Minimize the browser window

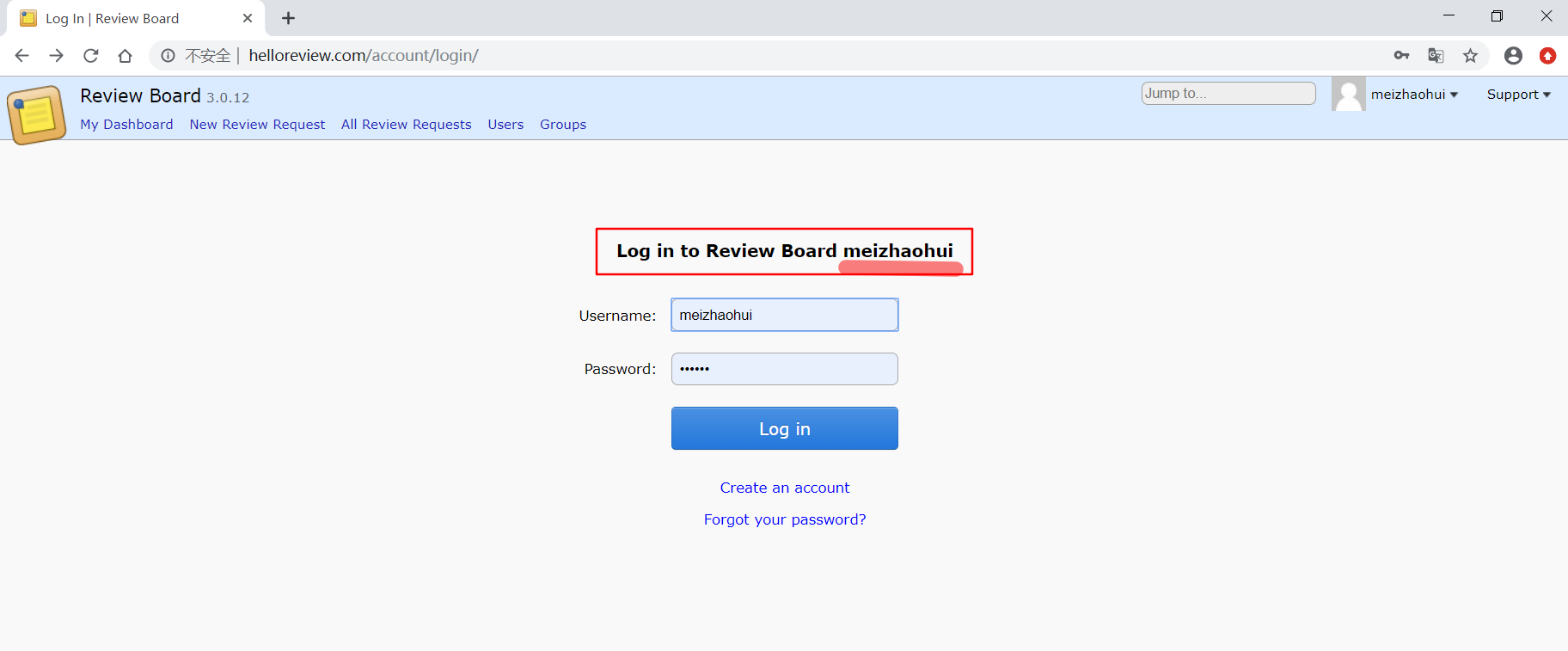pos(1449,15)
